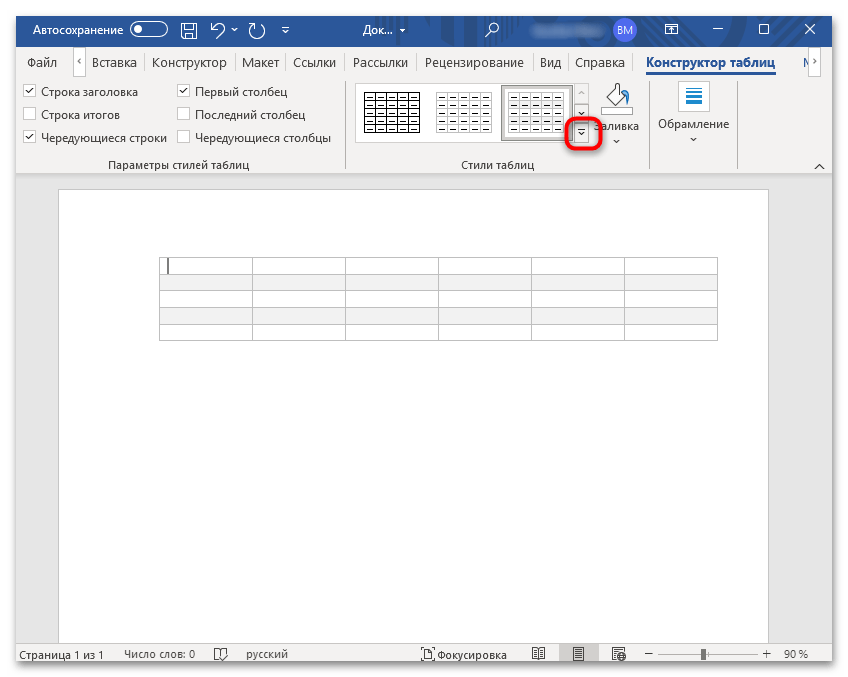
Task: Open the Quick Access Toolbar customize dropdown
Action: [286, 30]
